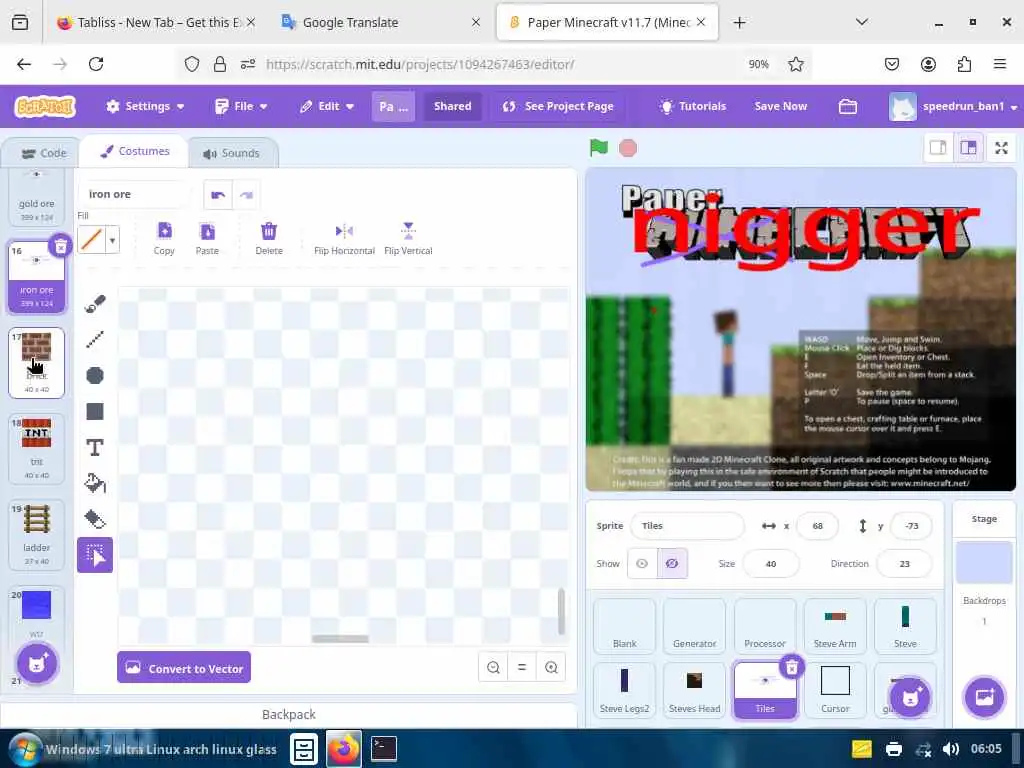Click the Copy costume selection icon
The height and width of the screenshot is (768, 1024).
pos(164,238)
